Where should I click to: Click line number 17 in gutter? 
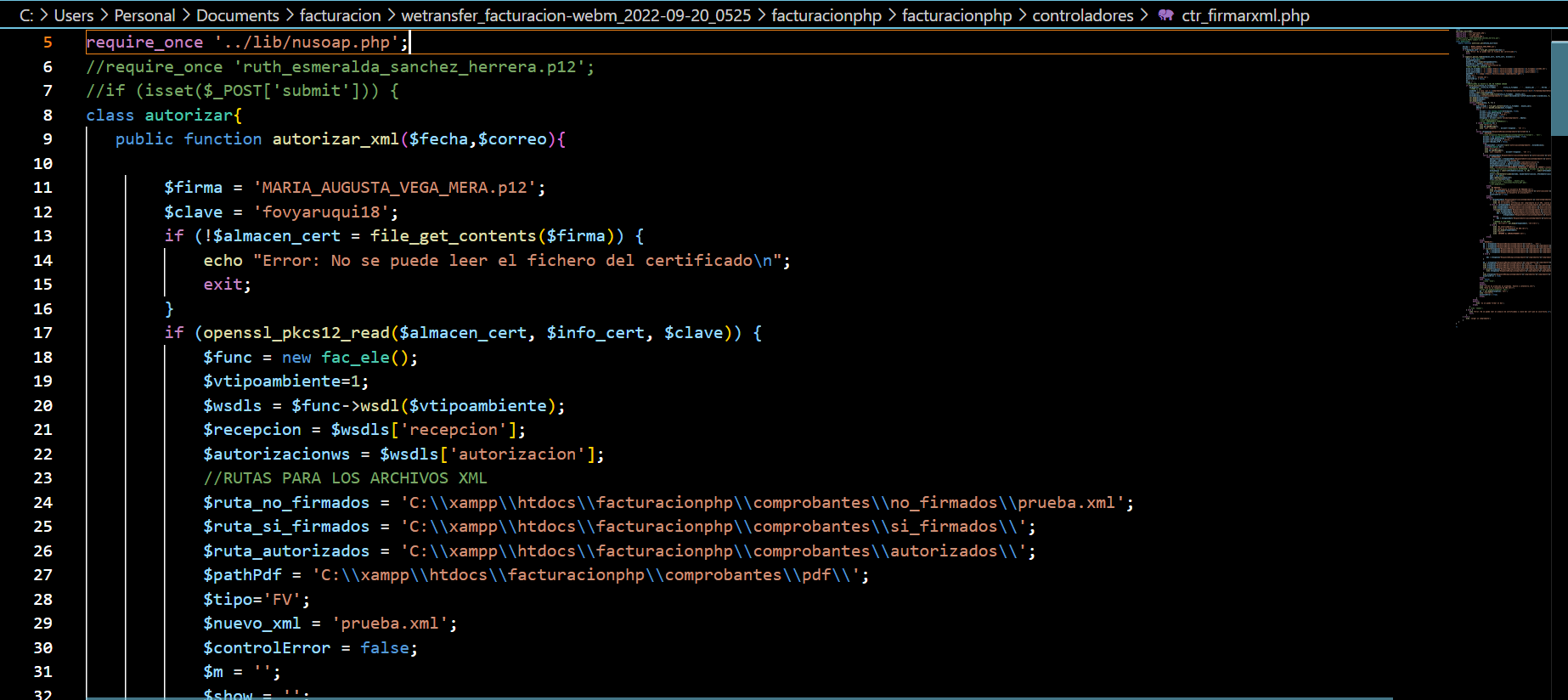(x=42, y=333)
